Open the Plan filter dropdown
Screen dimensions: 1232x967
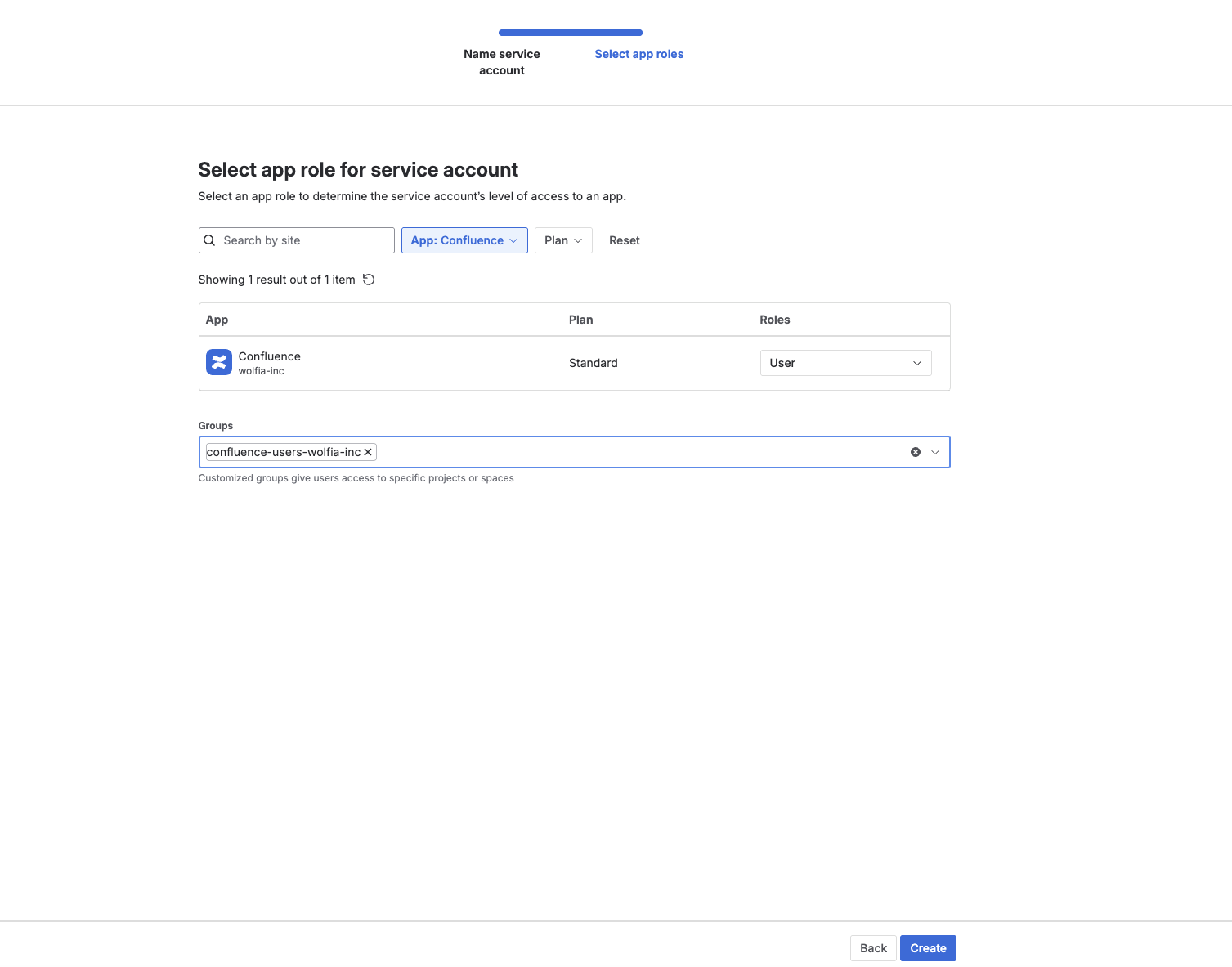[x=563, y=240]
